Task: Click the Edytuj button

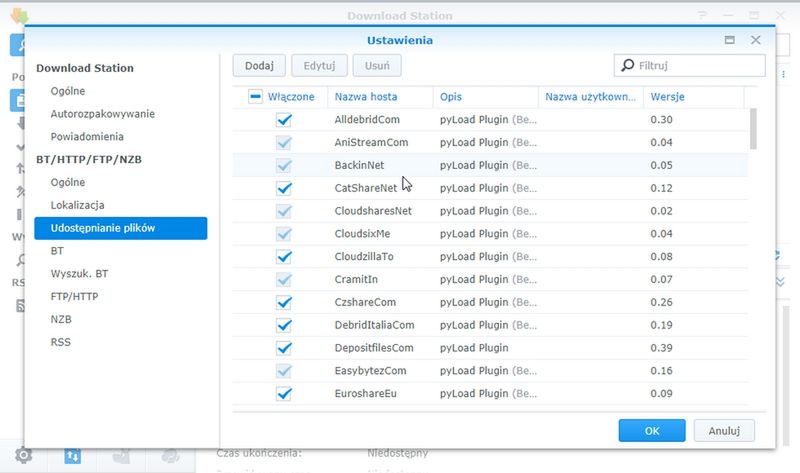Action: click(319, 66)
